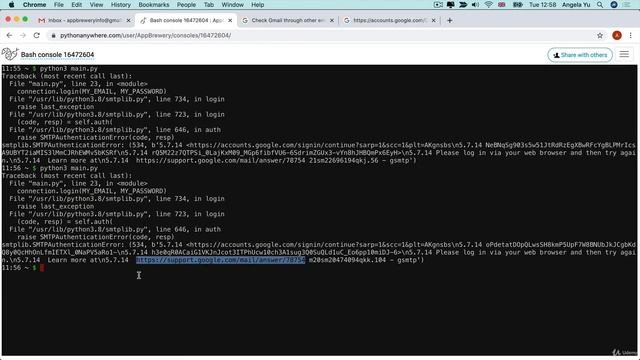Viewport: 640px width, 360px height.
Task: Close the accounts.google.com tab
Action: pyautogui.click(x=433, y=20)
